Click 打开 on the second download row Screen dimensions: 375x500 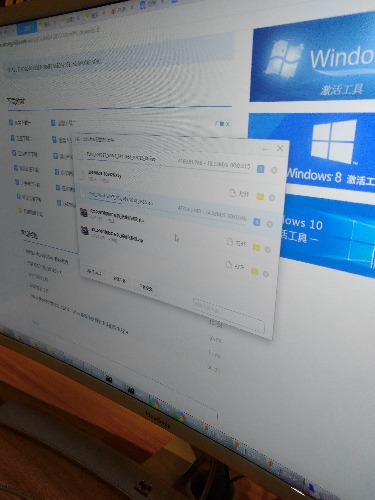240,193
